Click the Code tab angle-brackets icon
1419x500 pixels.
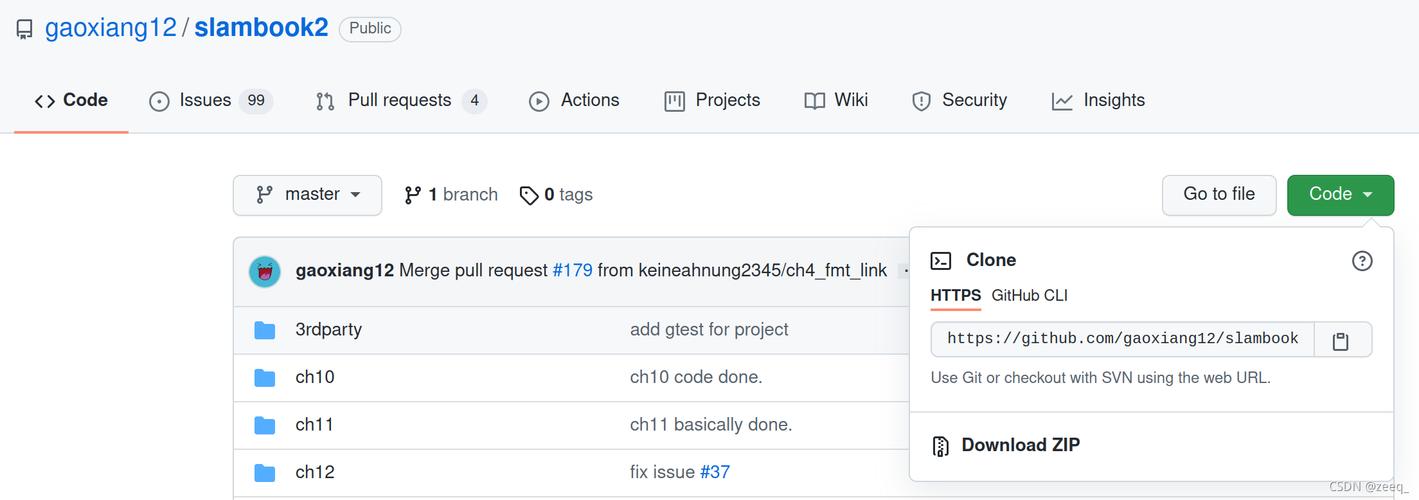tap(45, 101)
